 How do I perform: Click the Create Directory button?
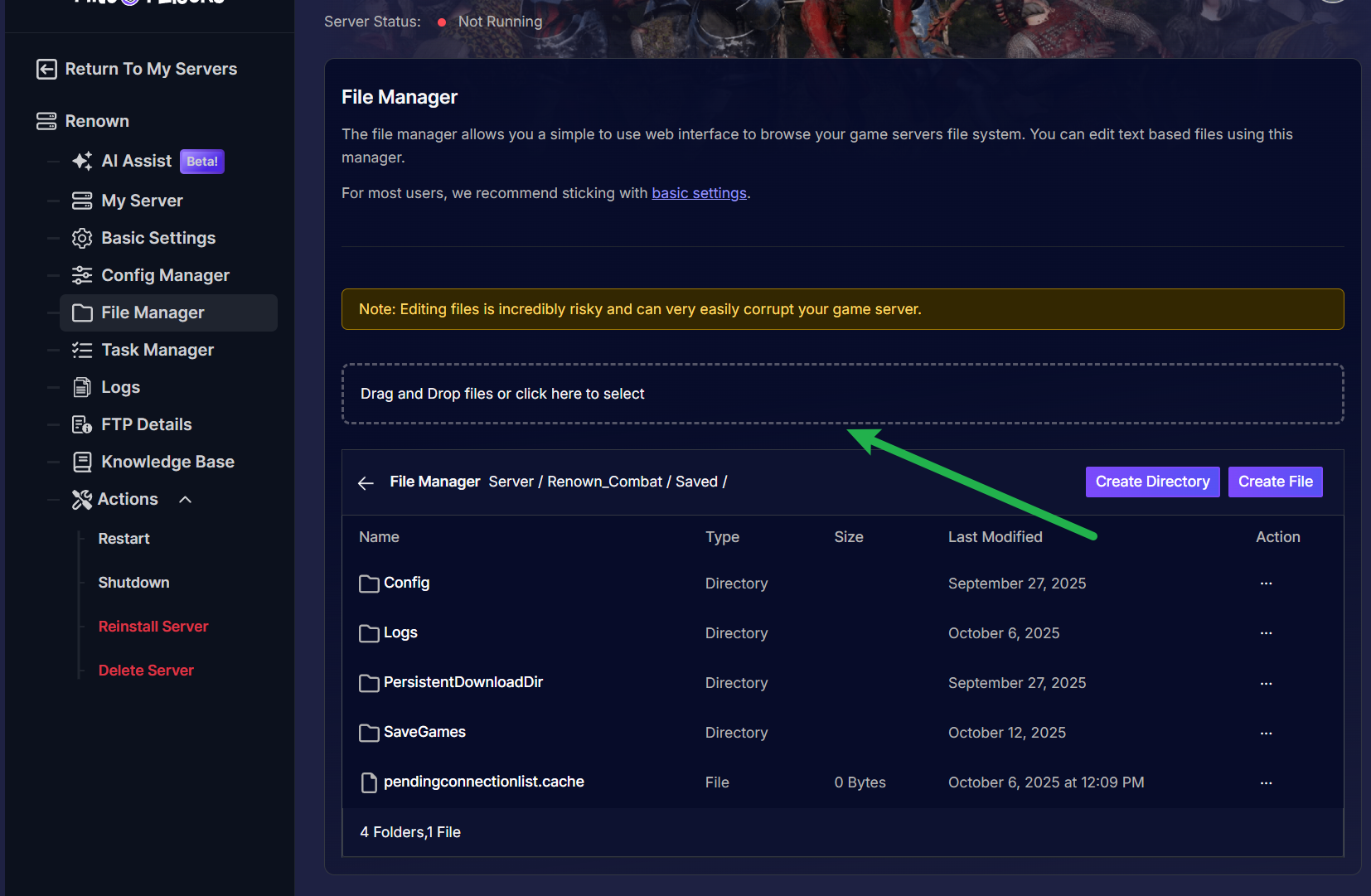point(1152,482)
